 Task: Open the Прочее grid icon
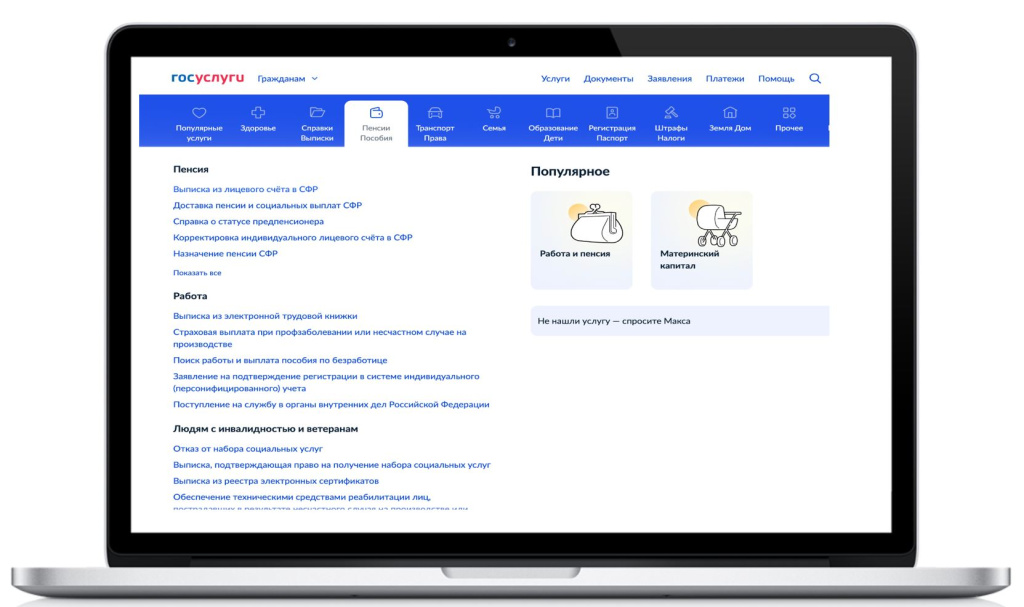pyautogui.click(x=789, y=113)
